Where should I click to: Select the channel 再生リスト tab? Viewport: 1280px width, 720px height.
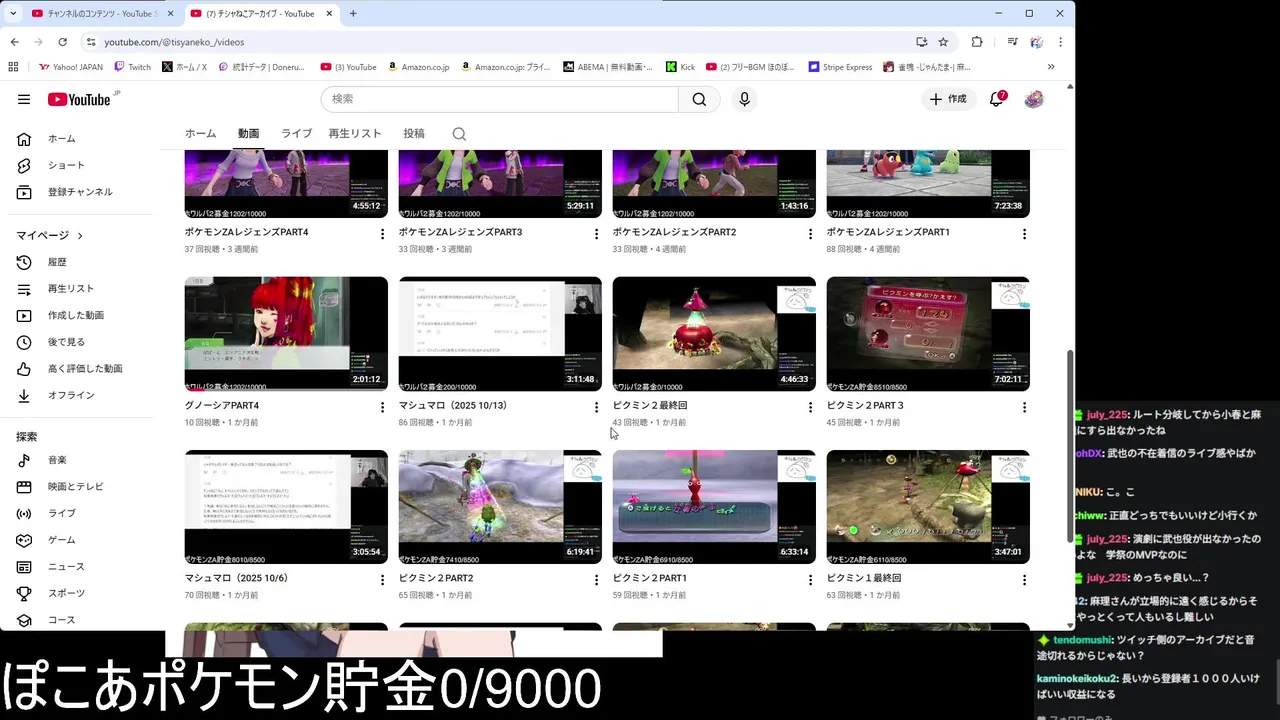pos(355,134)
